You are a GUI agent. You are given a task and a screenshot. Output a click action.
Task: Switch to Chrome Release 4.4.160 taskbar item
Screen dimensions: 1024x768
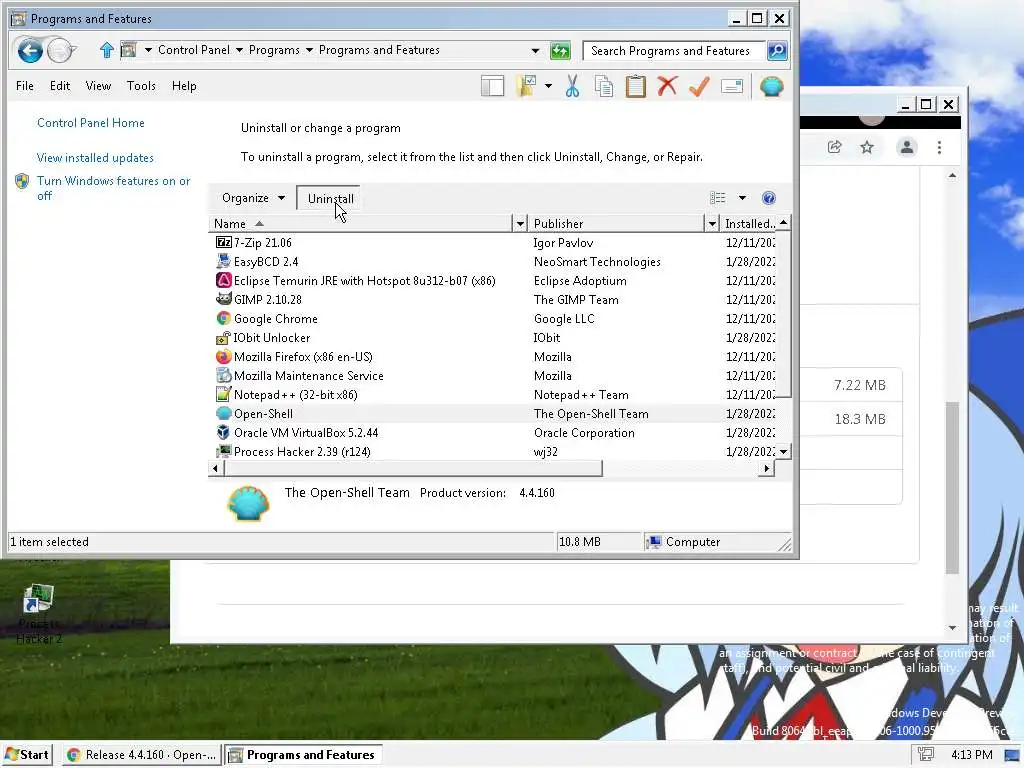pyautogui.click(x=142, y=755)
